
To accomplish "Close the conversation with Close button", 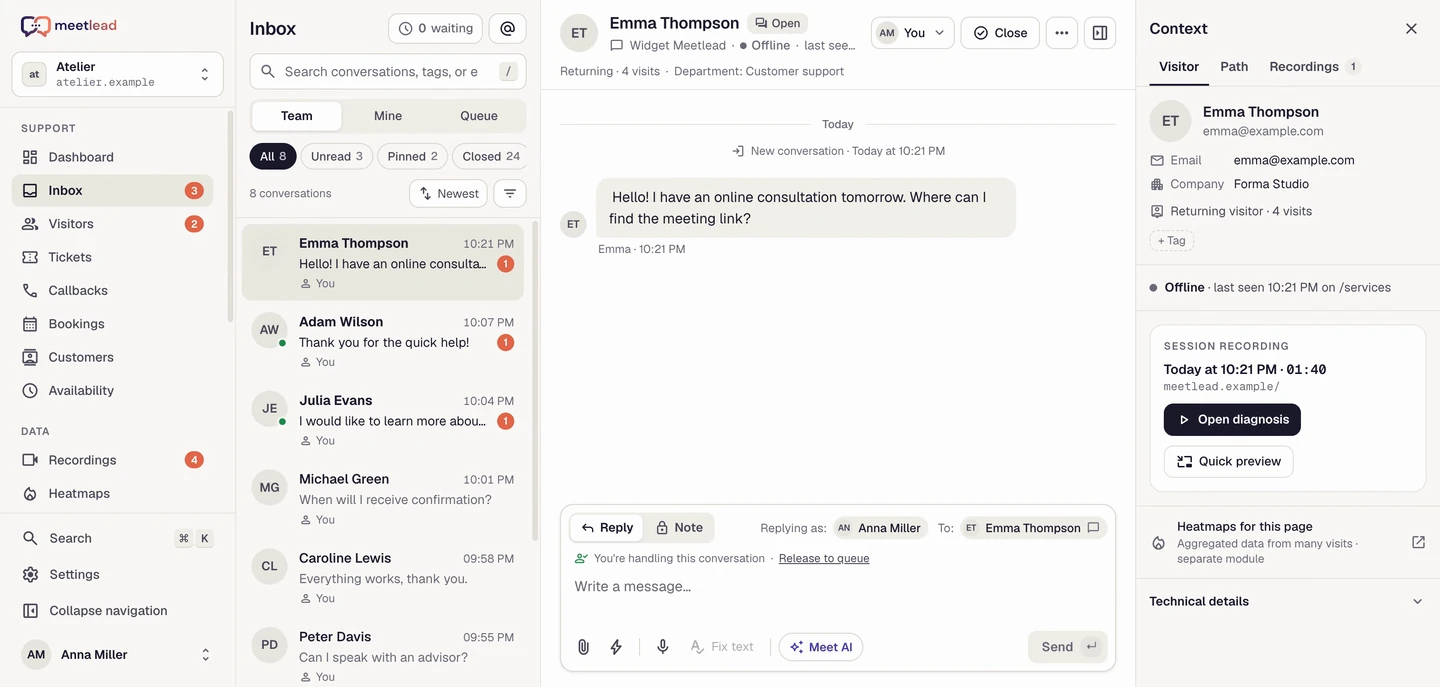I will point(1000,33).
